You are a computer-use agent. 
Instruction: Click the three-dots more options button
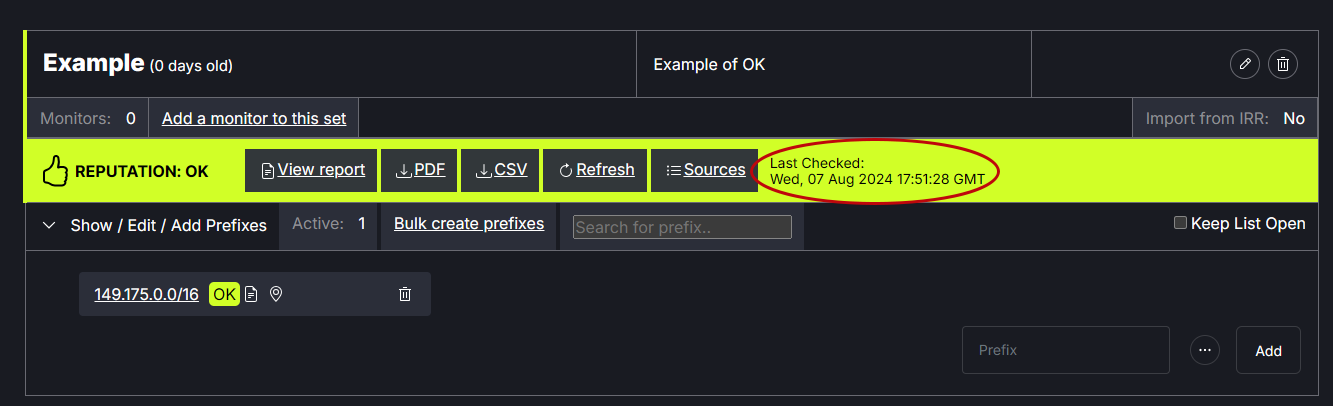point(1205,350)
